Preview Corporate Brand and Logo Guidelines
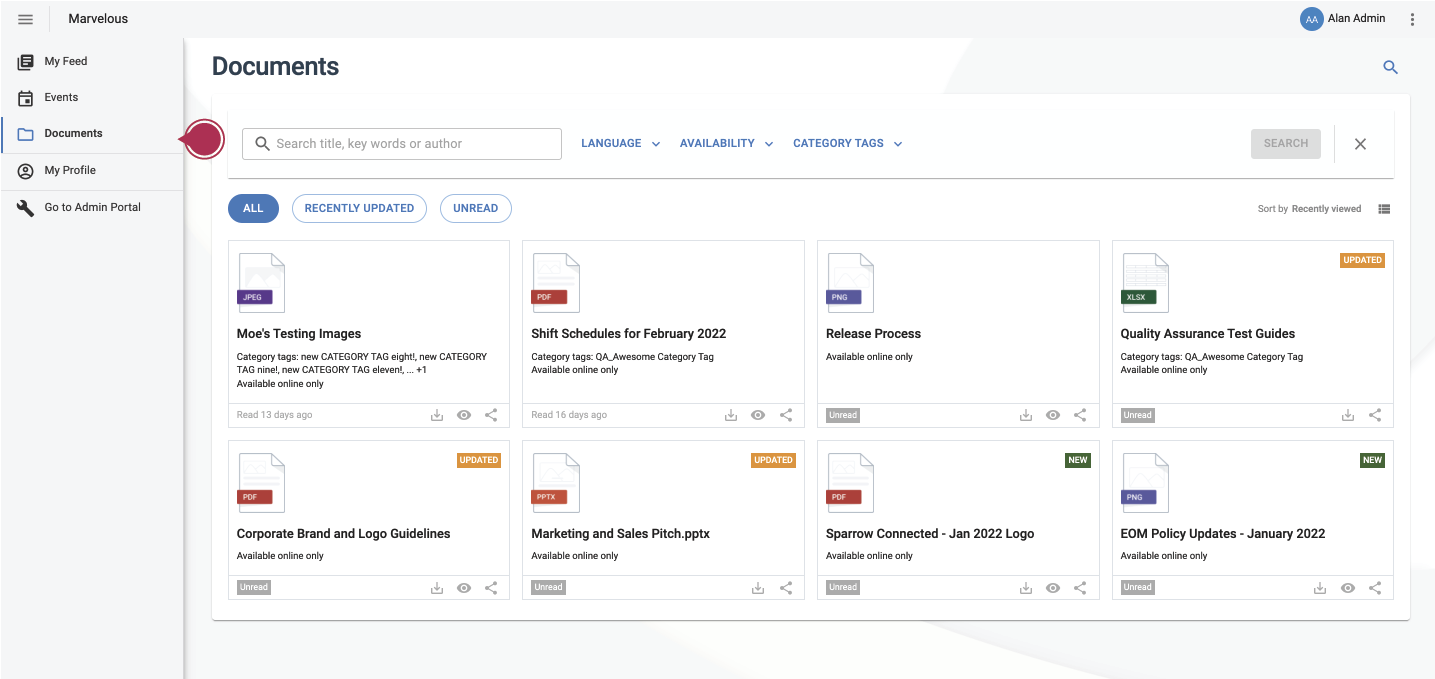 (464, 587)
